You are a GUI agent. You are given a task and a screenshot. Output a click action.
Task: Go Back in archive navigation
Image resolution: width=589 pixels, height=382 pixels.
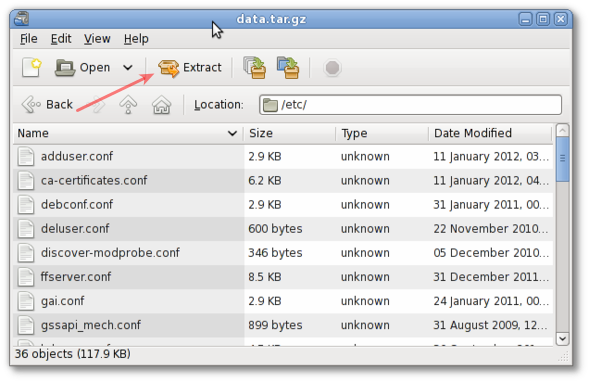47,104
